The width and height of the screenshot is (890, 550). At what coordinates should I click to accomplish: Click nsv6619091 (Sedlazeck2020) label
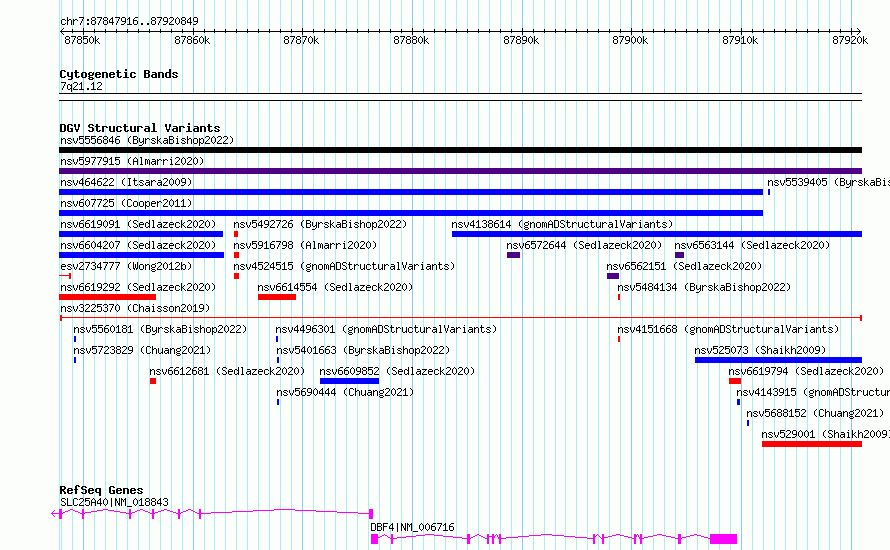point(138,224)
